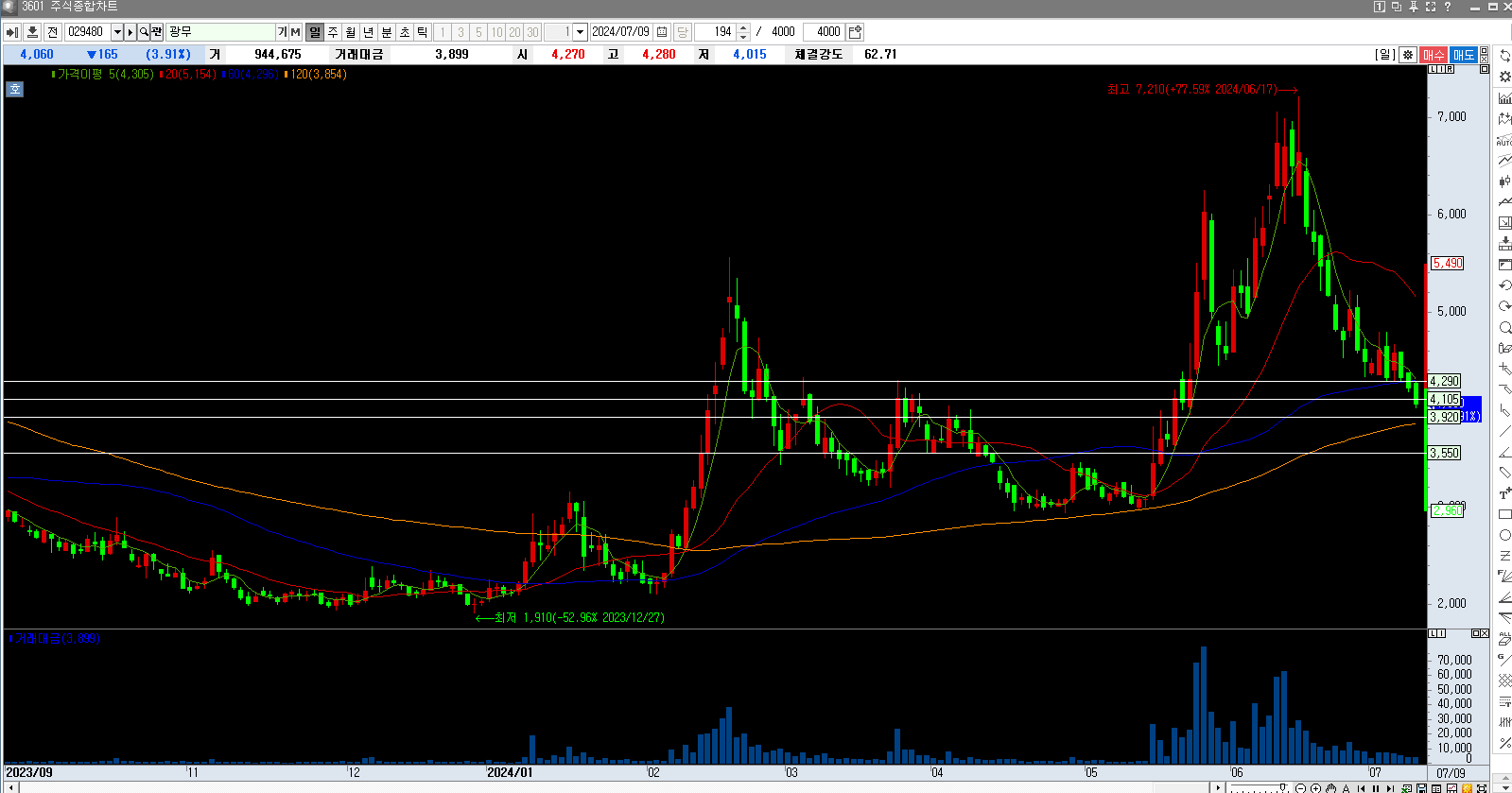
Task: Select the diagonal trend line tool
Action: pyautogui.click(x=1504, y=431)
